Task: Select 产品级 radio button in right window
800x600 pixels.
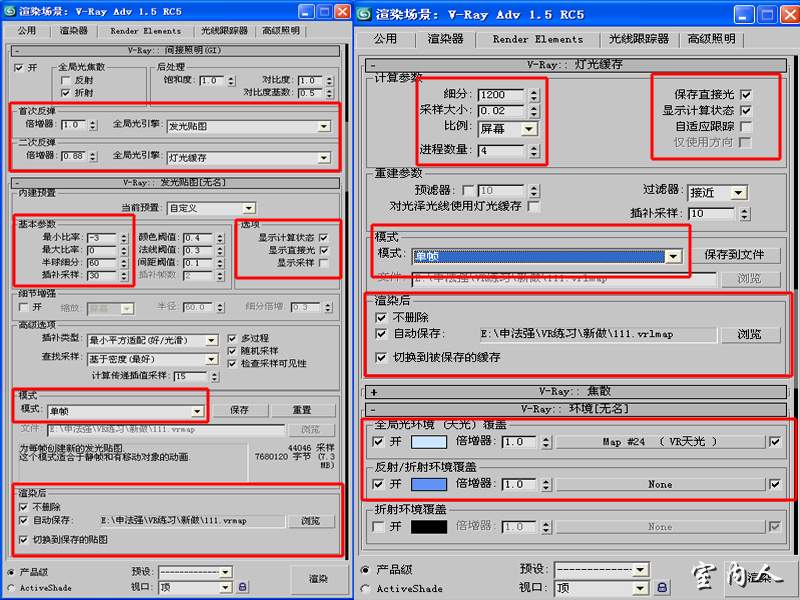Action: pyautogui.click(x=365, y=569)
